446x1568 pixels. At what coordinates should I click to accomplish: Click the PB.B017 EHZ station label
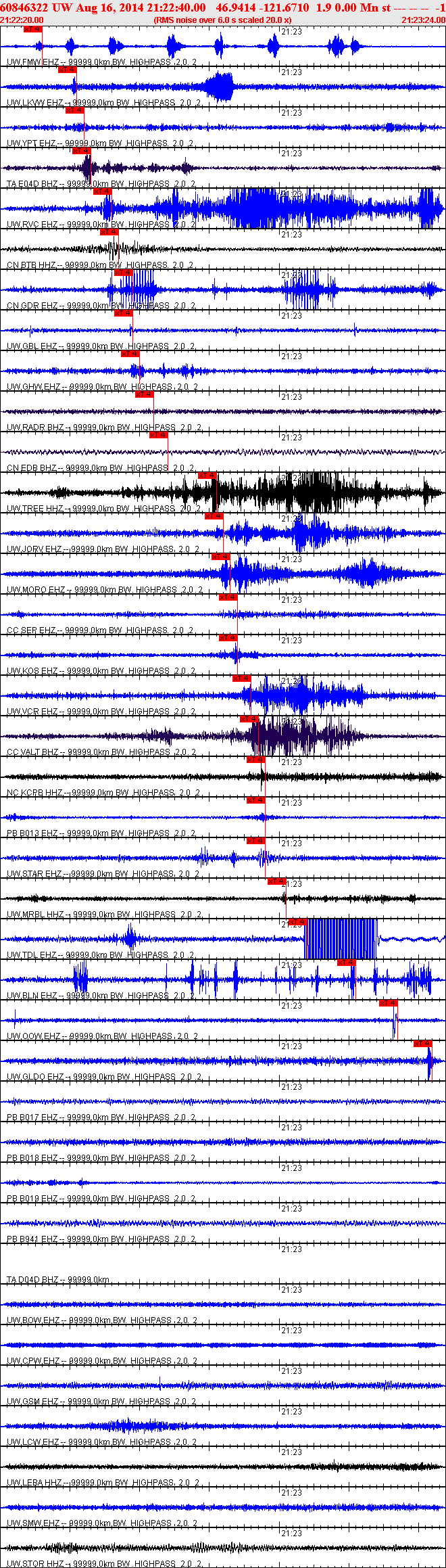pos(32,1117)
